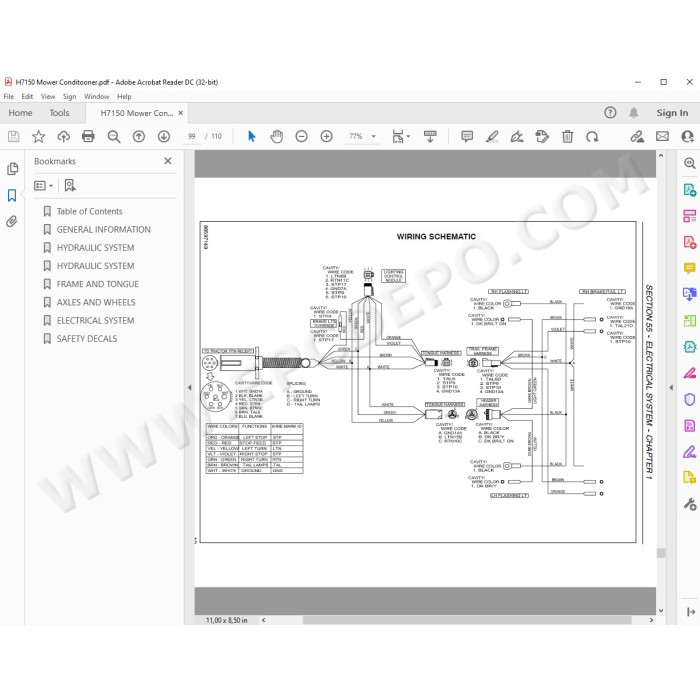The height and width of the screenshot is (700, 700).
Task: Click the Add comment sticky note icon
Action: point(467,136)
